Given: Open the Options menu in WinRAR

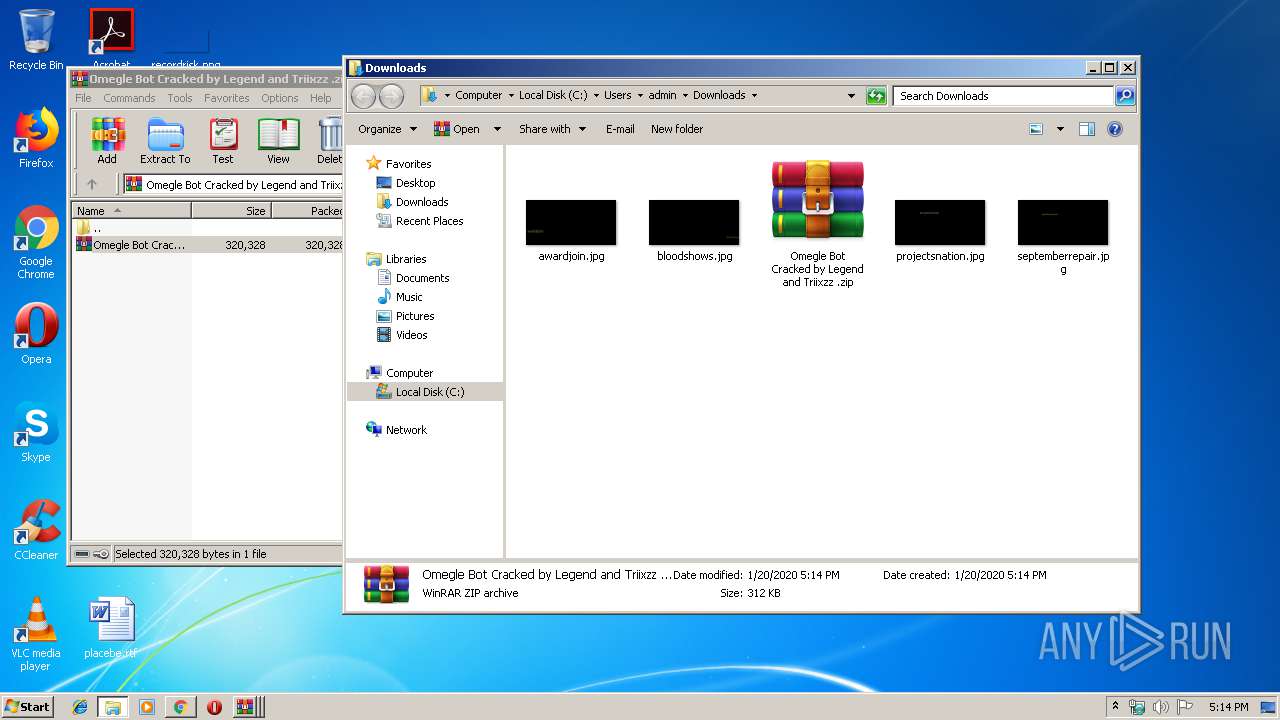Looking at the screenshot, I should (x=280, y=98).
